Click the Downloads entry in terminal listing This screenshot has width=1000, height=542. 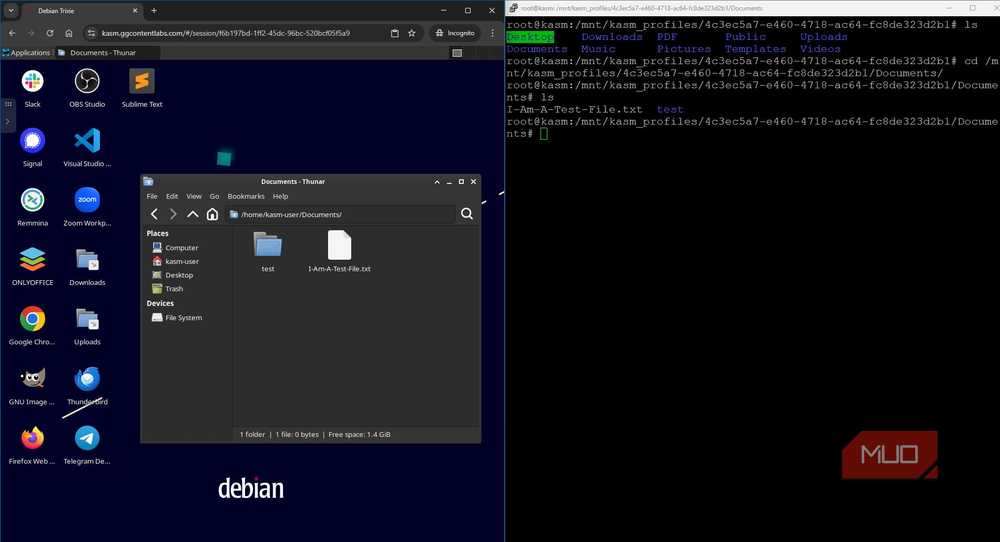(x=612, y=37)
